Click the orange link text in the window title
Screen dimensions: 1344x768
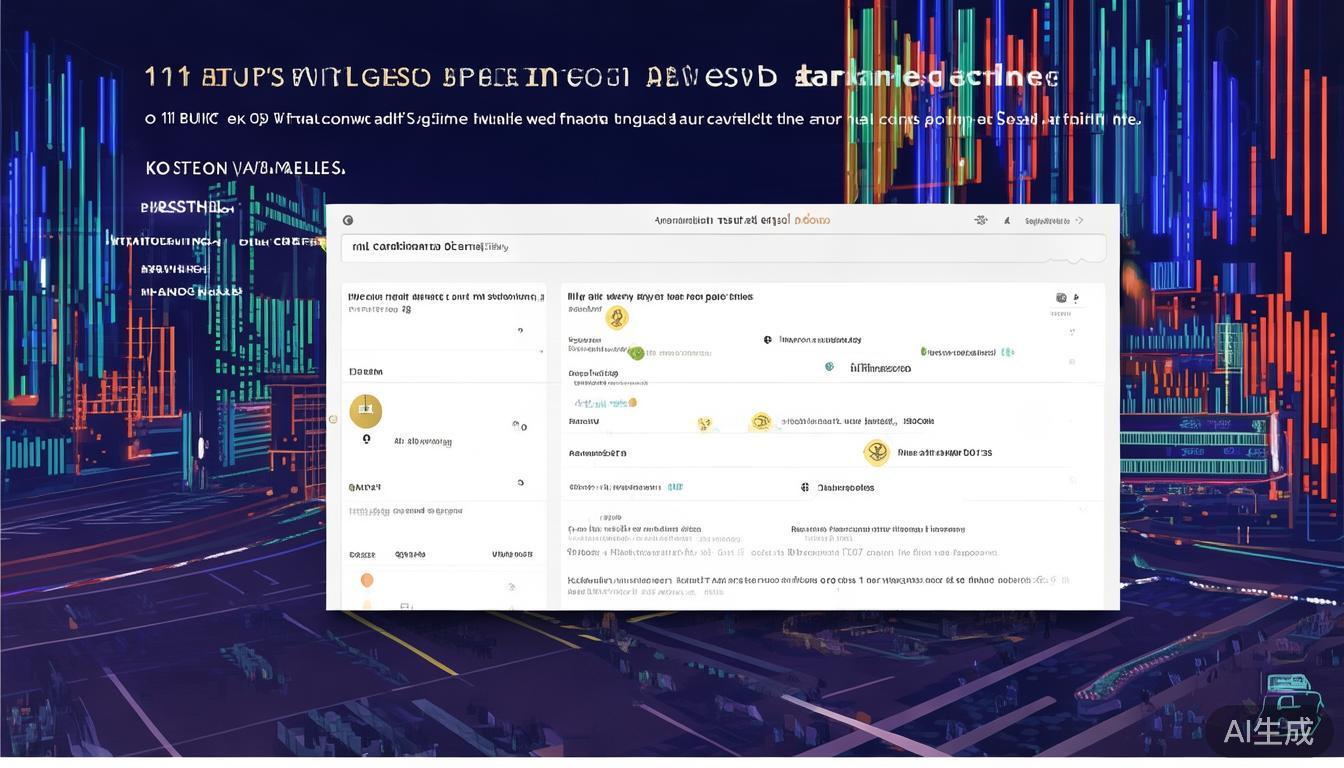pos(811,220)
